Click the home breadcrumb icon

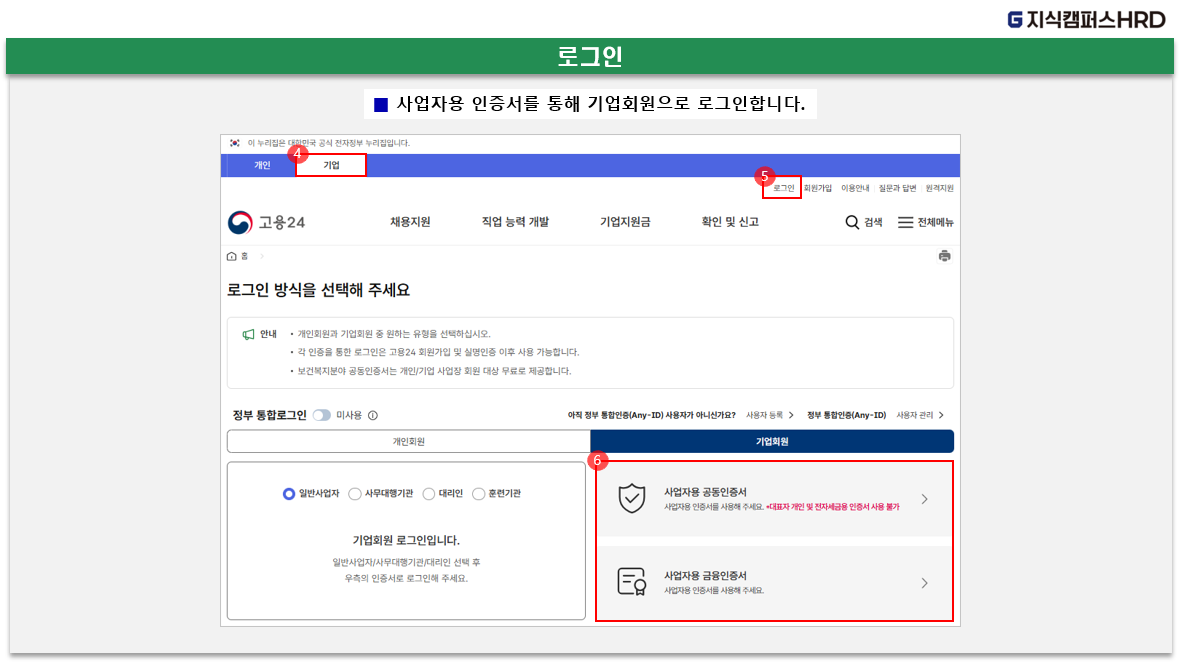tap(232, 257)
